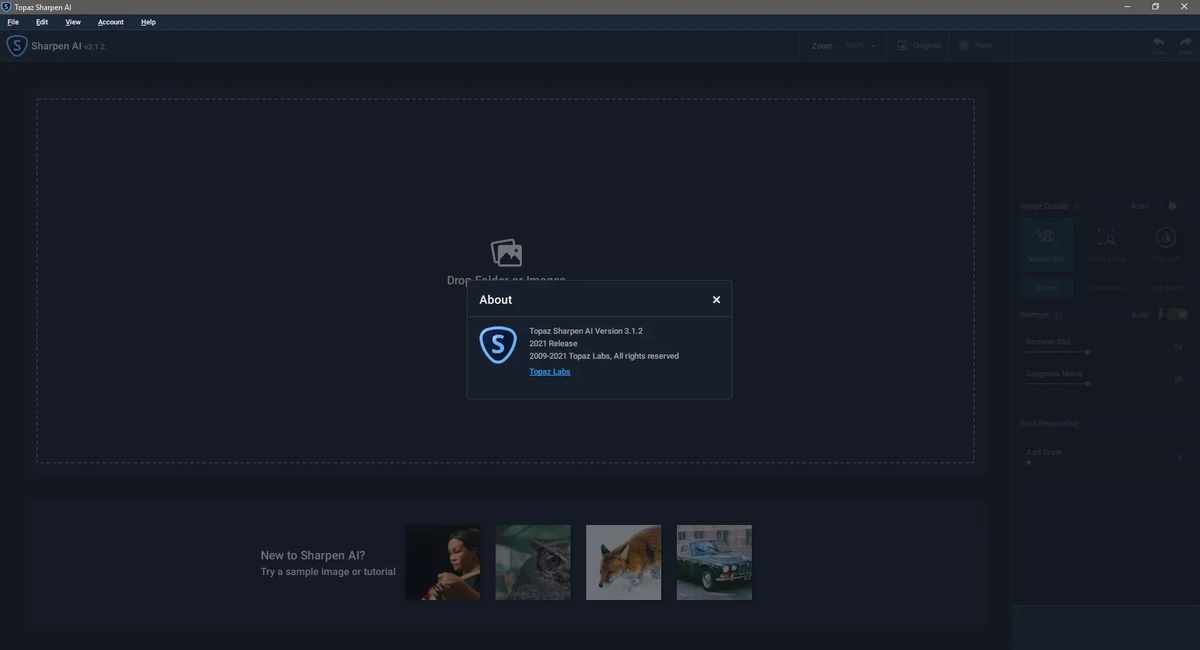The image size is (1200, 650).
Task: Click the "2009-2021 Topaz Labs, All rights reserved" text
Action: coord(604,356)
